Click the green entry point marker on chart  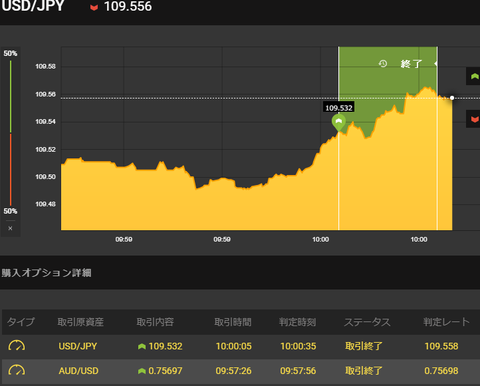click(339, 123)
